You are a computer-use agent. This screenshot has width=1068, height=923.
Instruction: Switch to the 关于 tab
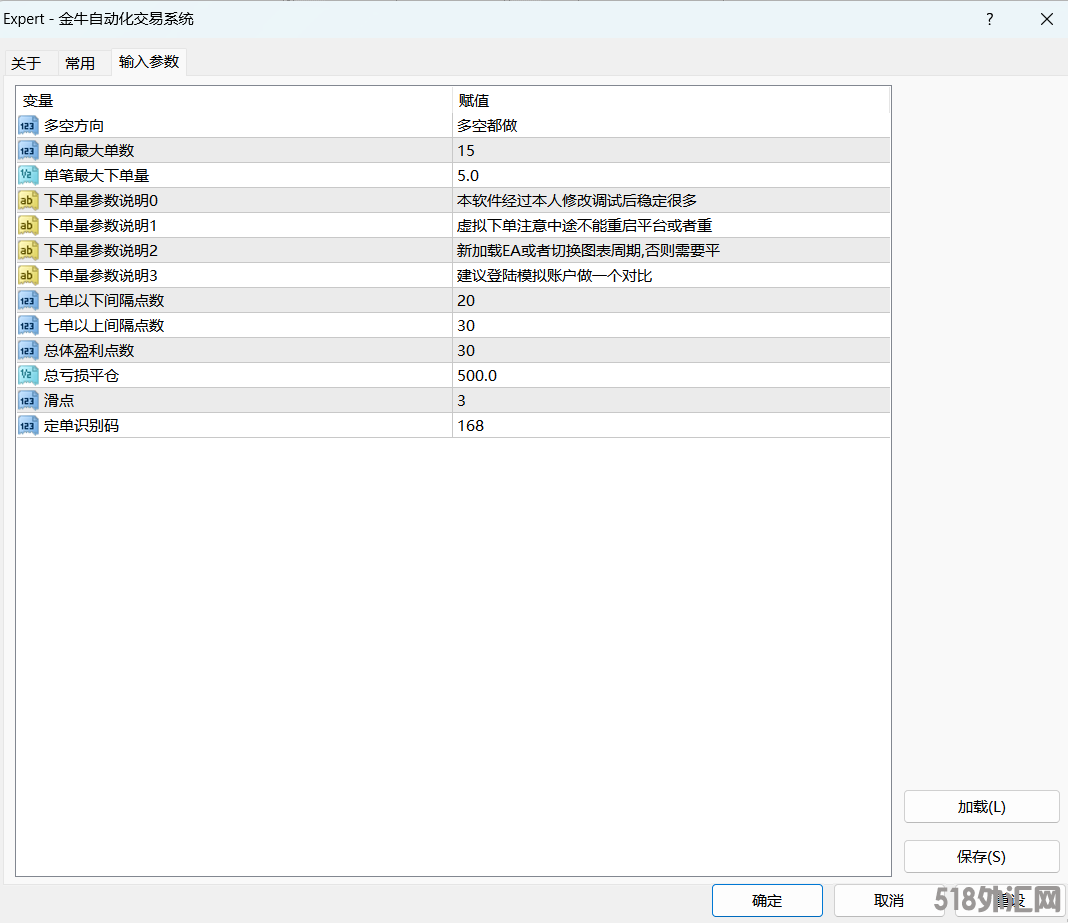click(26, 63)
